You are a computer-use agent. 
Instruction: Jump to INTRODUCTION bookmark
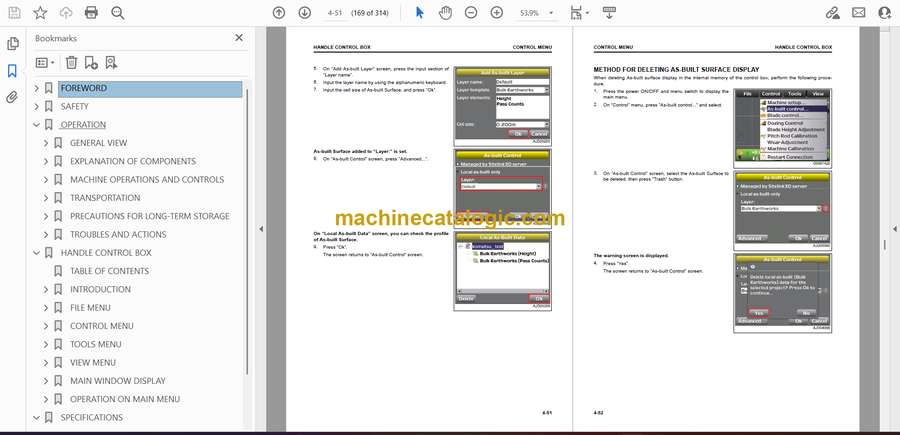tap(100, 289)
